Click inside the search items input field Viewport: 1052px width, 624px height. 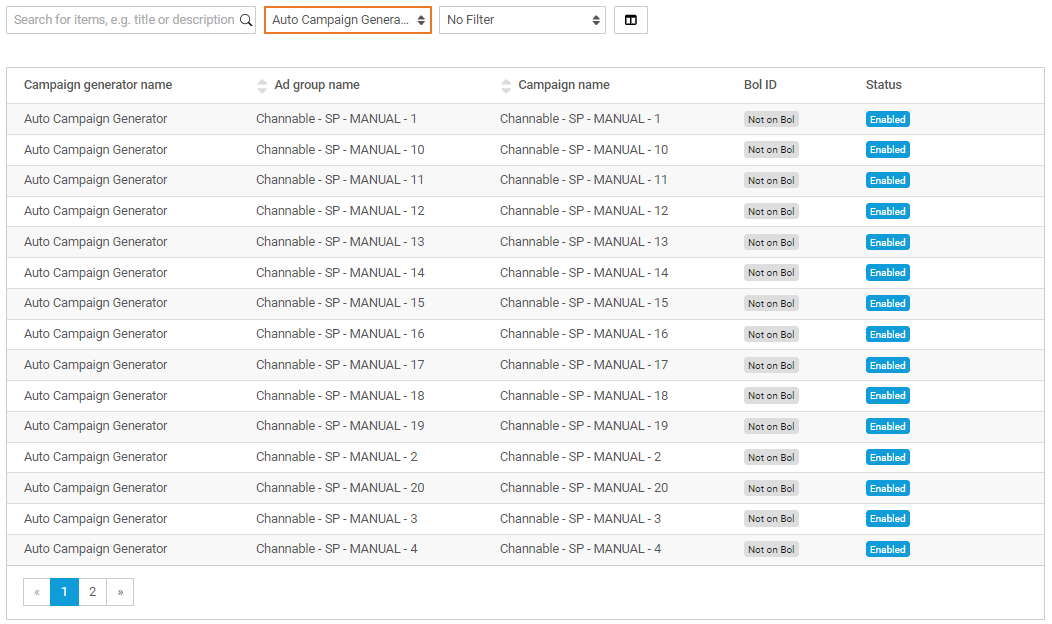(x=120, y=19)
